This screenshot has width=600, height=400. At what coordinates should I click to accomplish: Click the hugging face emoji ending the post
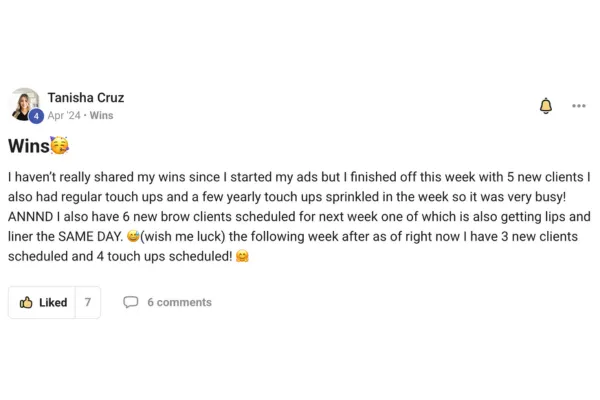tap(242, 256)
